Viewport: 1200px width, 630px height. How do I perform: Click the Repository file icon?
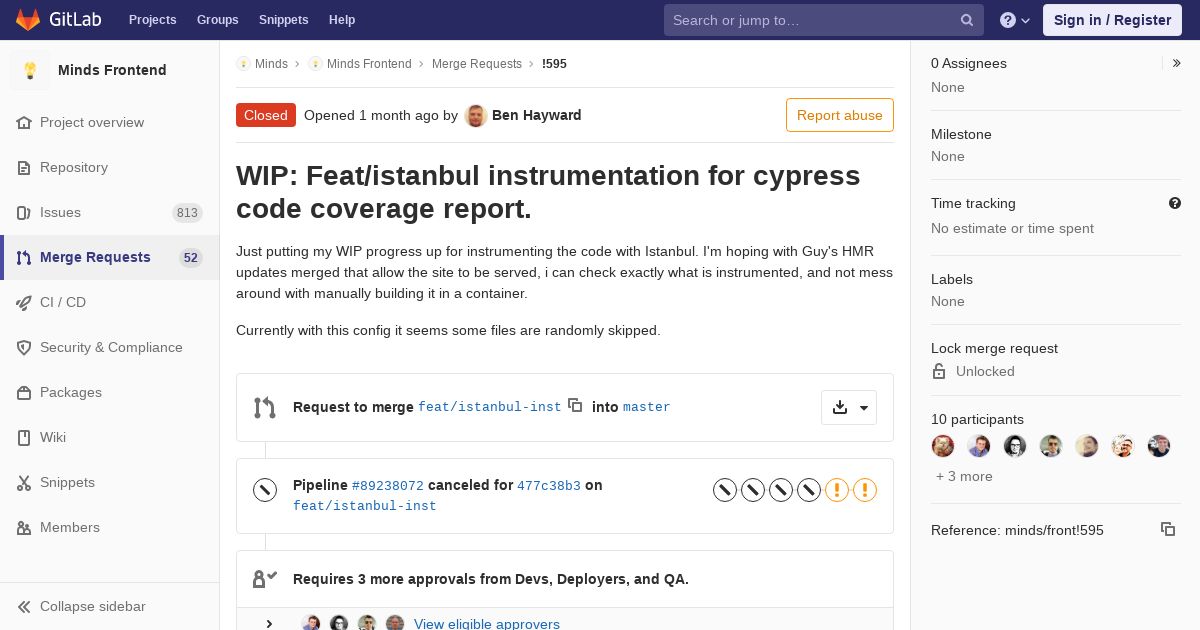tap(24, 167)
